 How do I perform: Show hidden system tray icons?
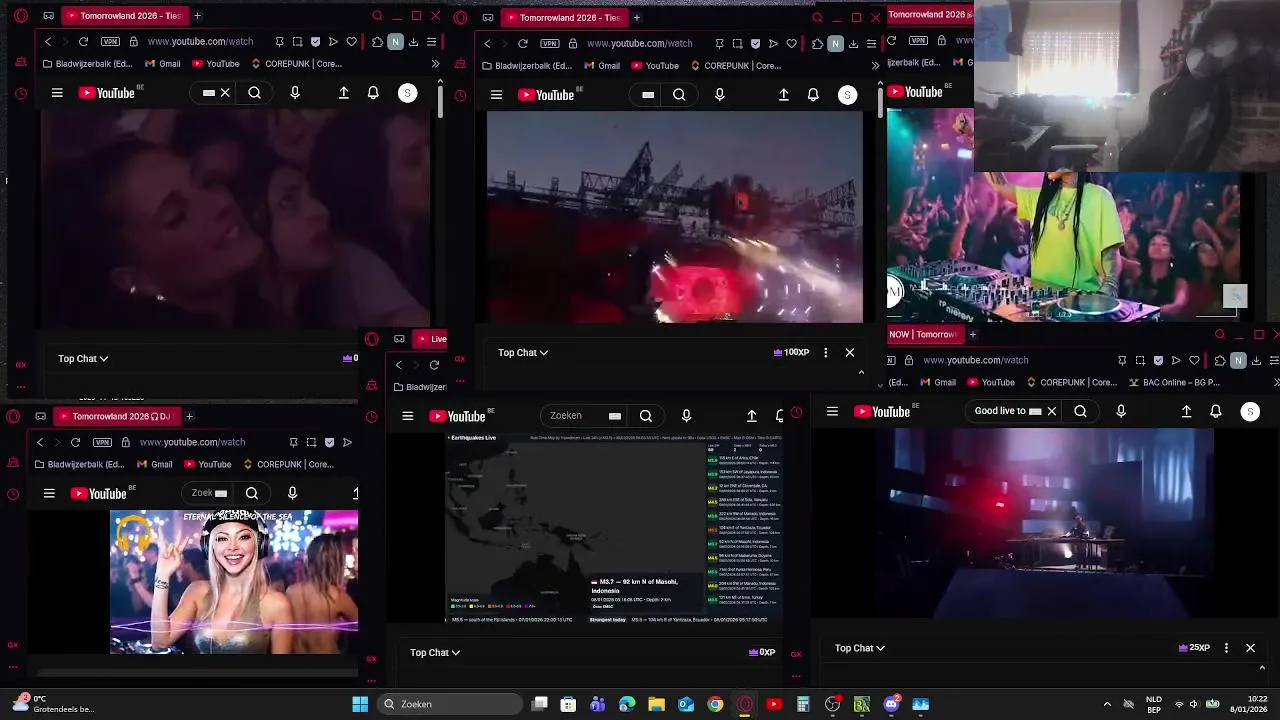(1107, 704)
